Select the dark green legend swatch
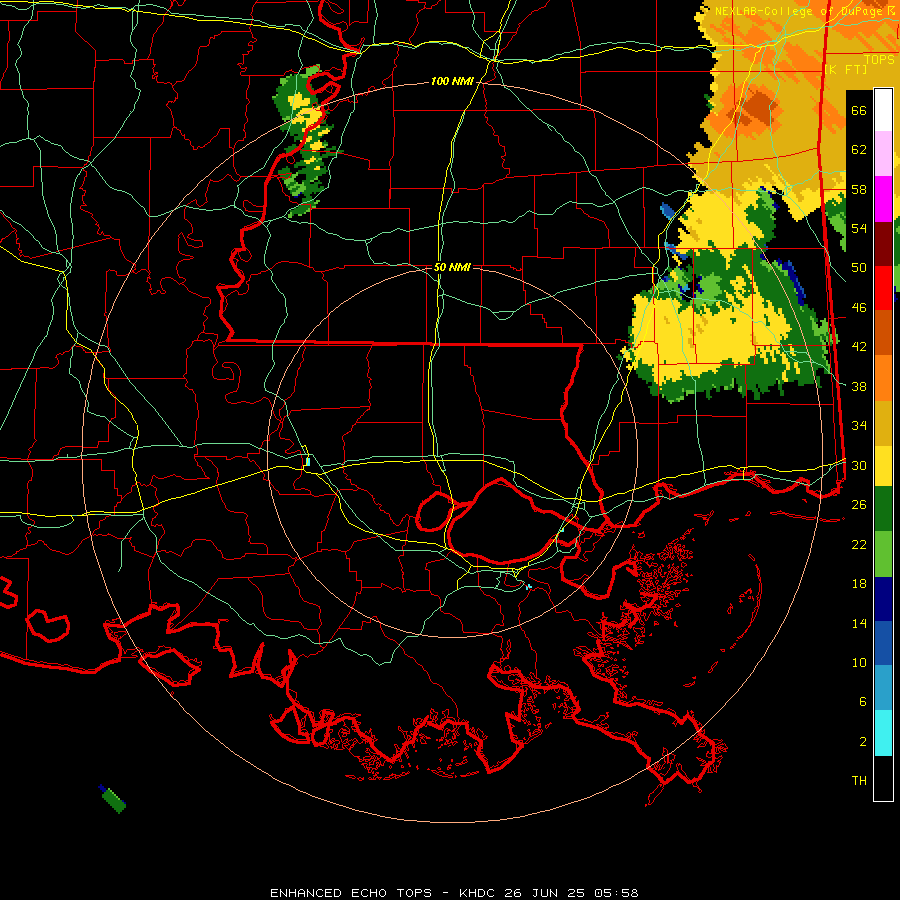 [883, 510]
